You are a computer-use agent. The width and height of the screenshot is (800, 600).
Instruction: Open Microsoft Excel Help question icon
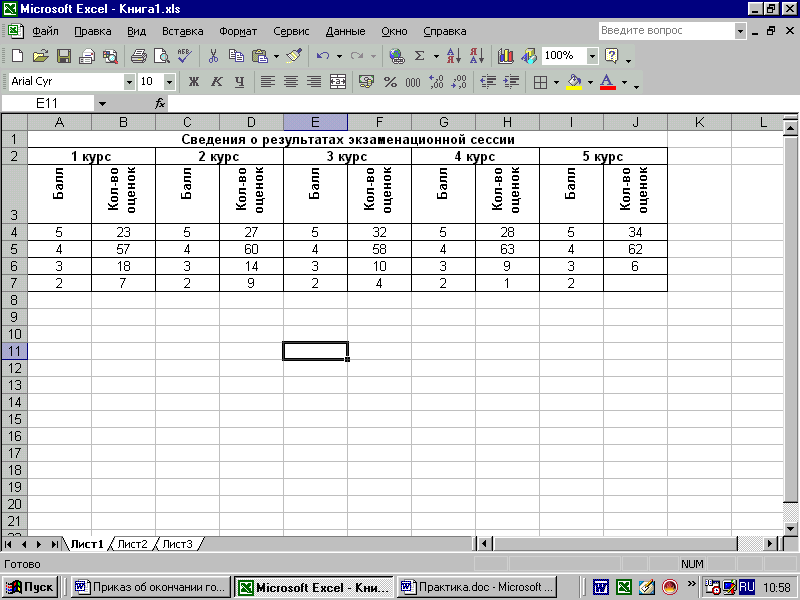click(612, 56)
